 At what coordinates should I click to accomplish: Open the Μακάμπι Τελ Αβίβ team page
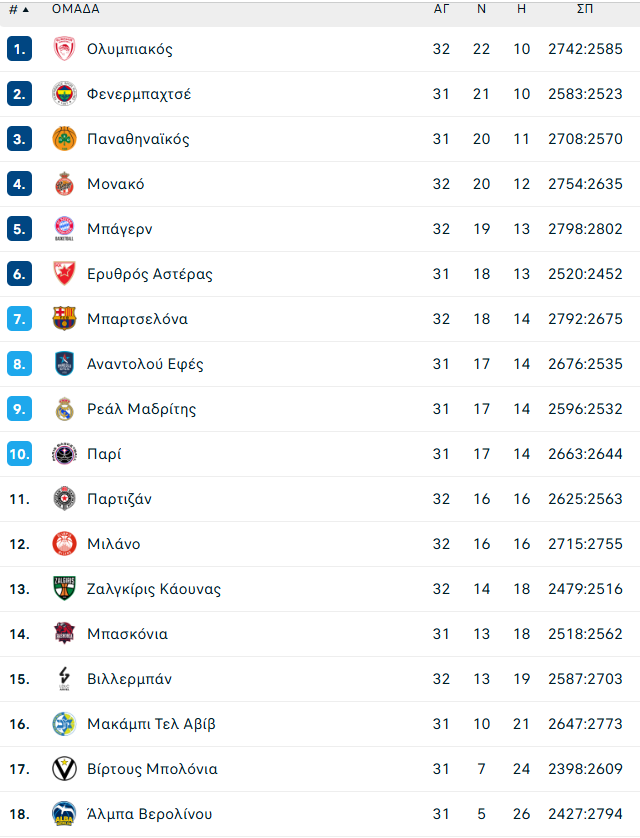[x=151, y=724]
